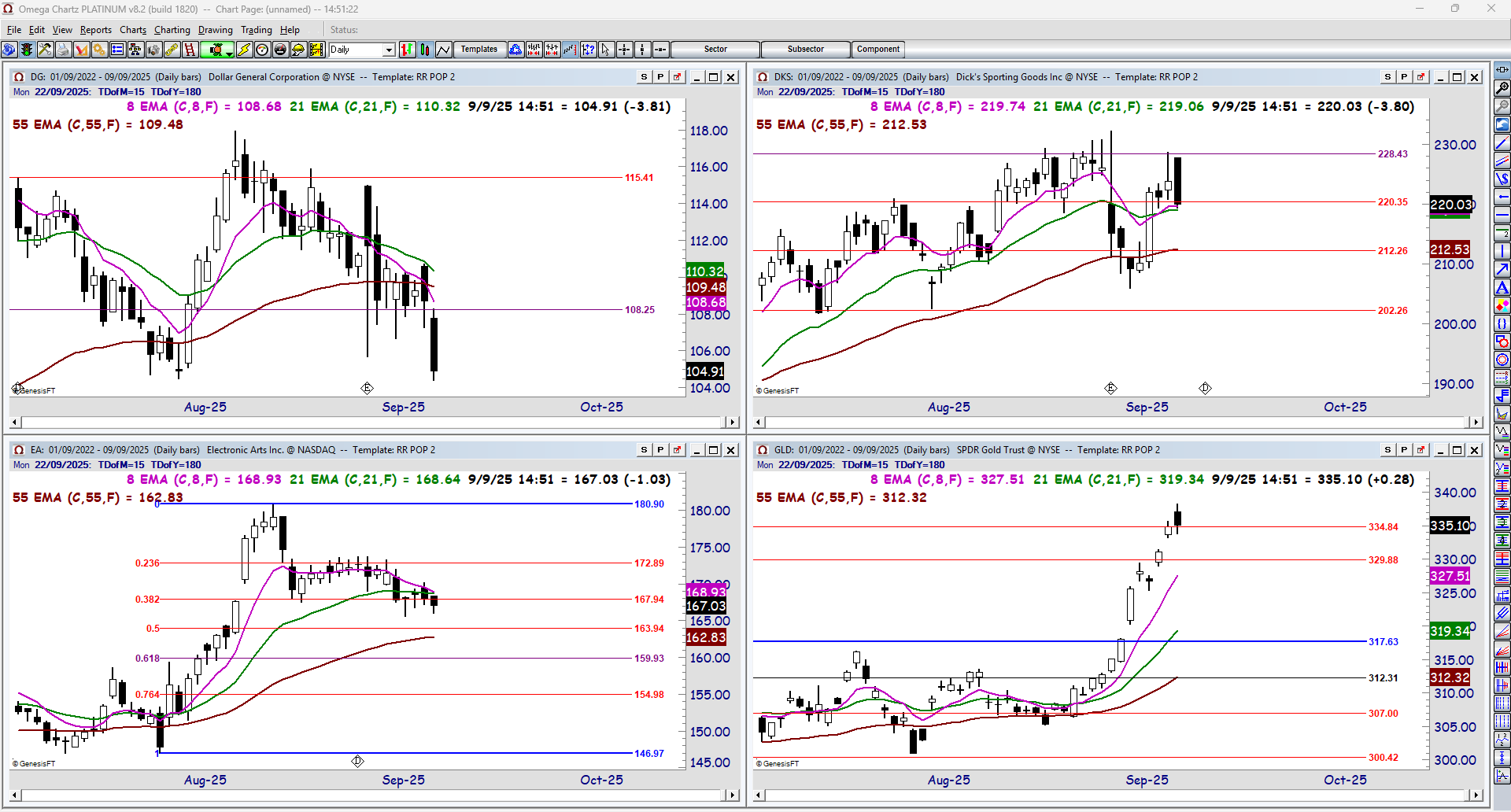The width and height of the screenshot is (1511, 812).
Task: Open the Charts menu
Action: (133, 30)
